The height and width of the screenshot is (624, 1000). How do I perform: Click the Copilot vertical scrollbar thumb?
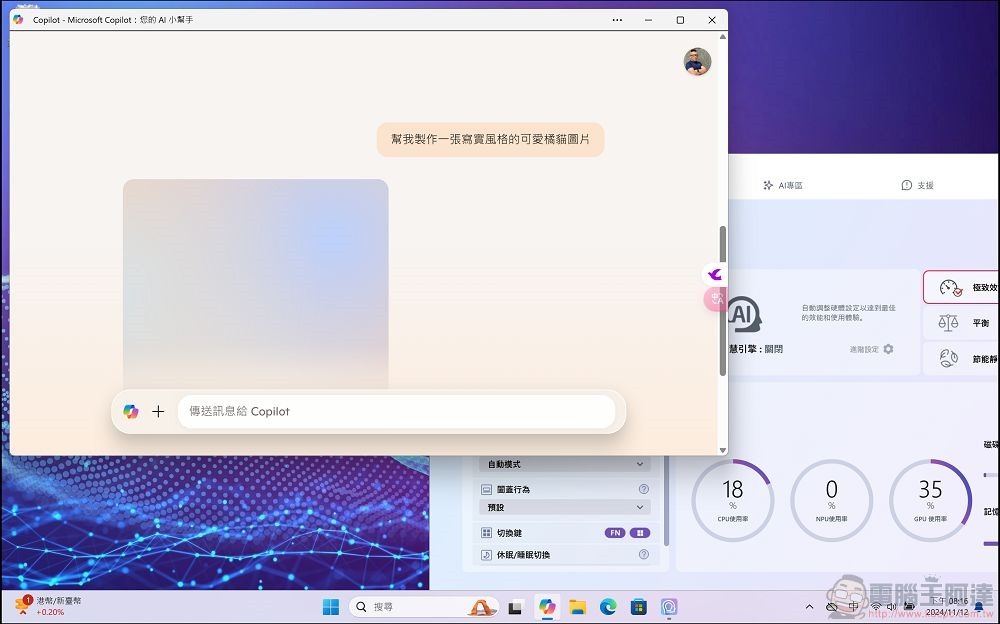tap(722, 300)
